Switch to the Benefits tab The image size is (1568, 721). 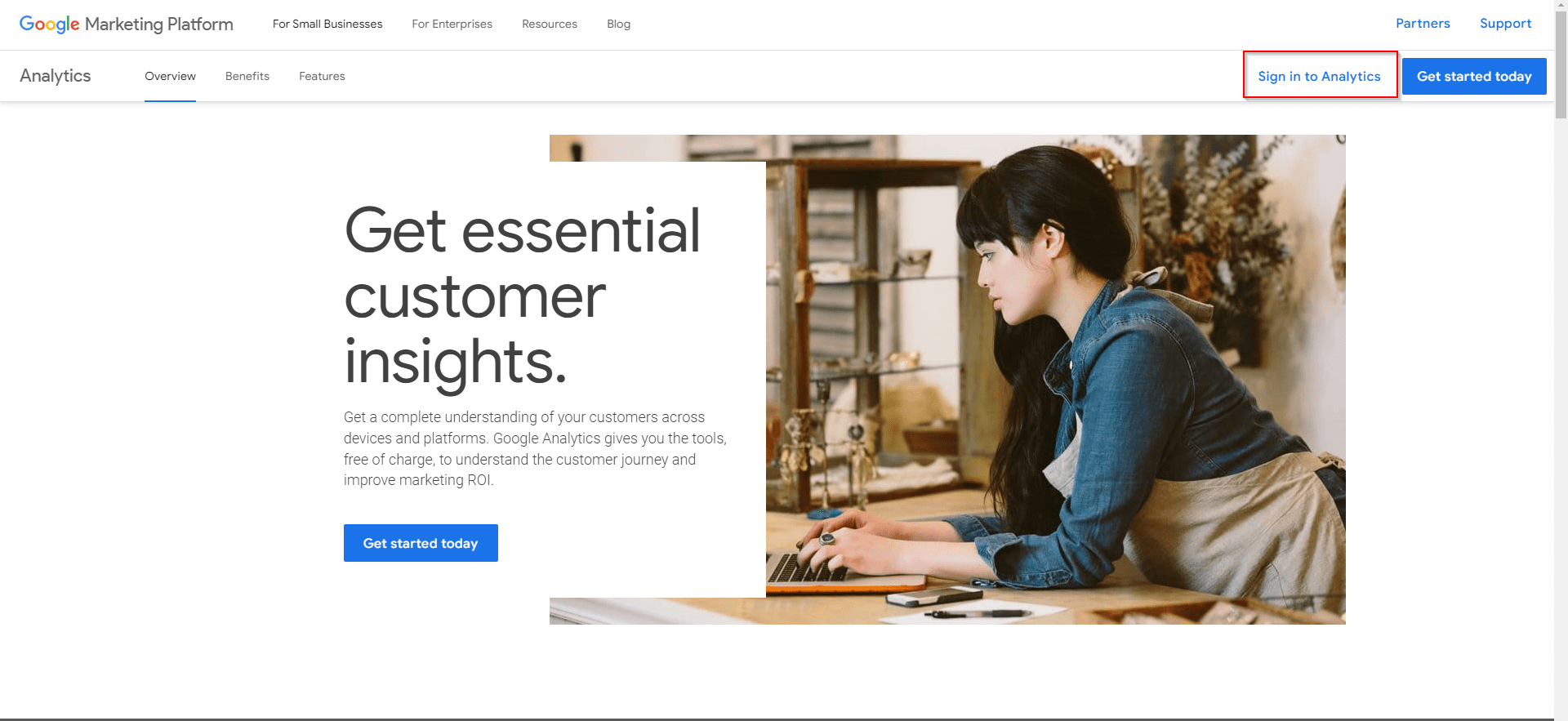pyautogui.click(x=247, y=76)
